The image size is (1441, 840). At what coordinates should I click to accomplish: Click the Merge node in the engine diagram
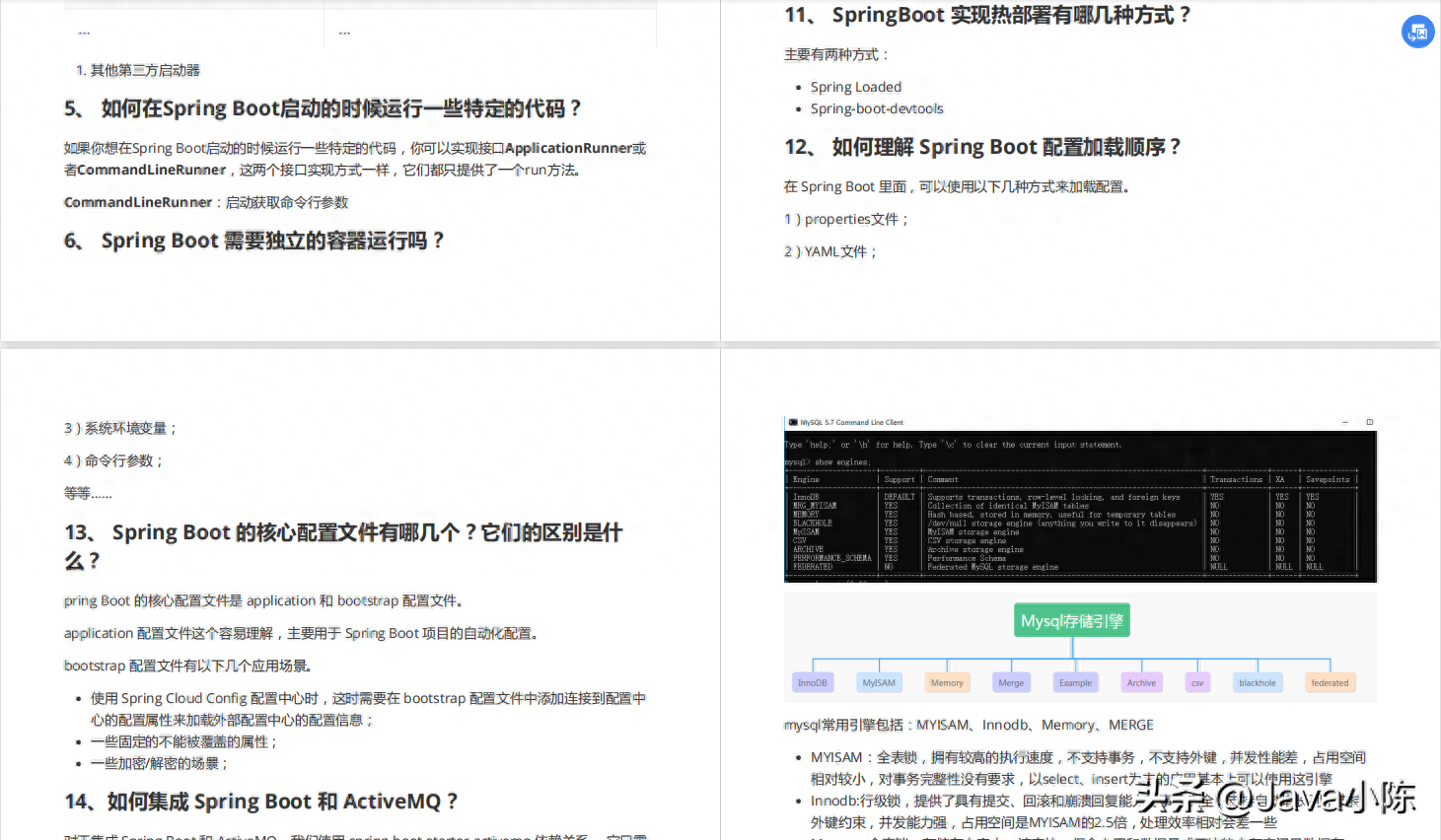point(1010,681)
